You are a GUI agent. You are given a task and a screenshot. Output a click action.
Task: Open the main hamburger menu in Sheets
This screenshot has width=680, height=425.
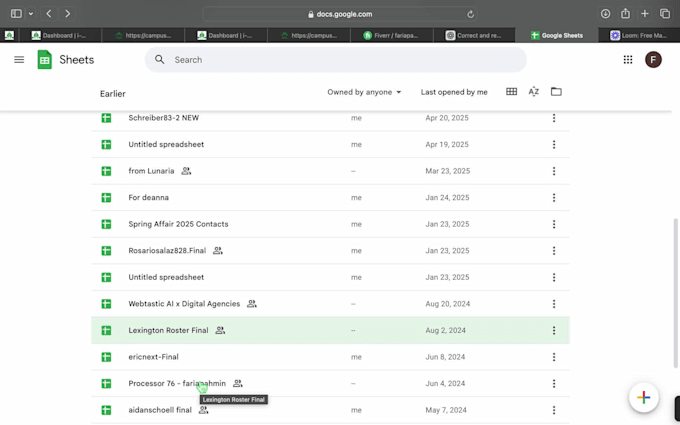click(x=19, y=59)
